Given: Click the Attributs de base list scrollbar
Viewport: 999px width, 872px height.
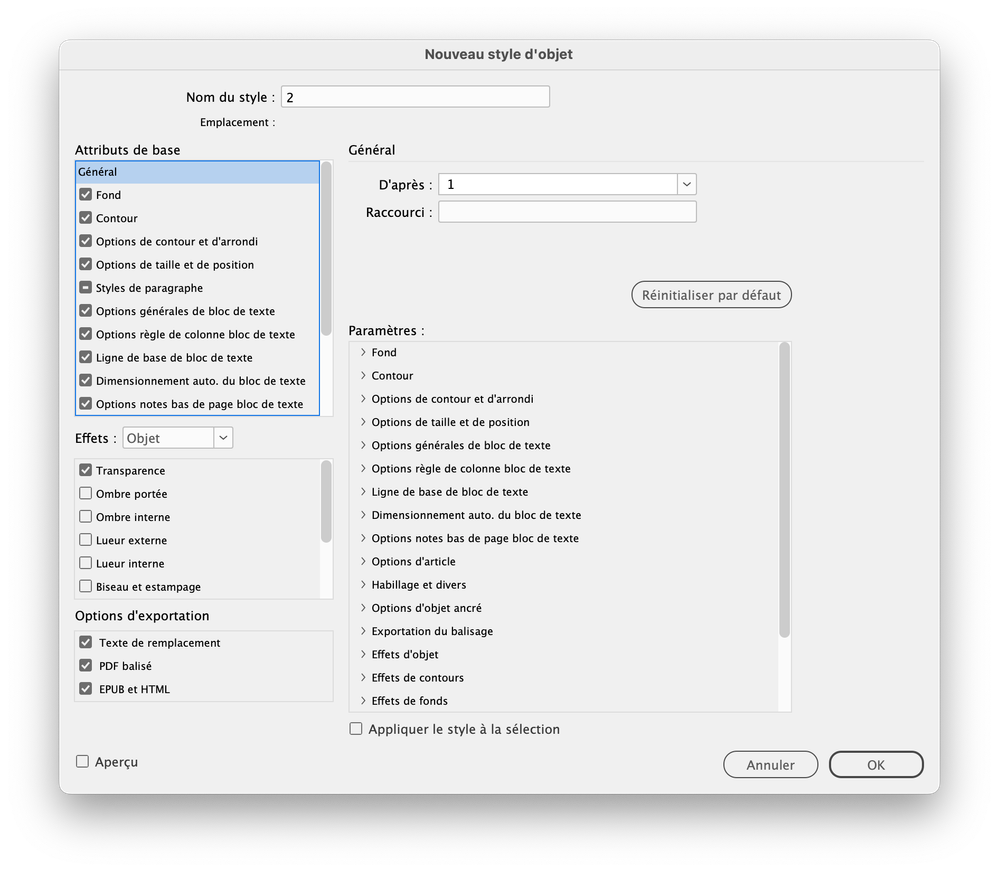Looking at the screenshot, I should click(x=326, y=248).
